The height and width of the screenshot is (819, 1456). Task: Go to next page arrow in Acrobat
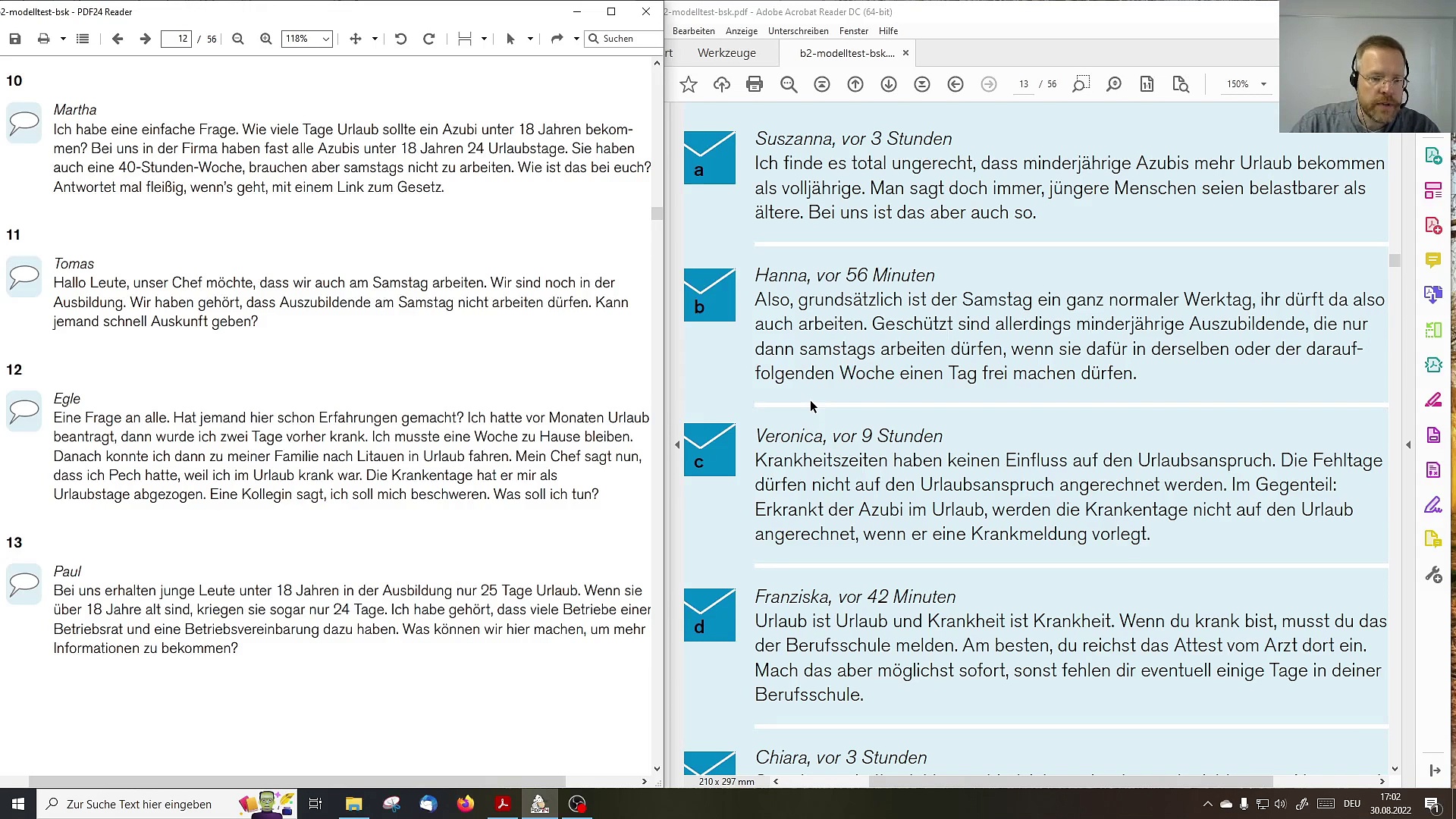889,84
